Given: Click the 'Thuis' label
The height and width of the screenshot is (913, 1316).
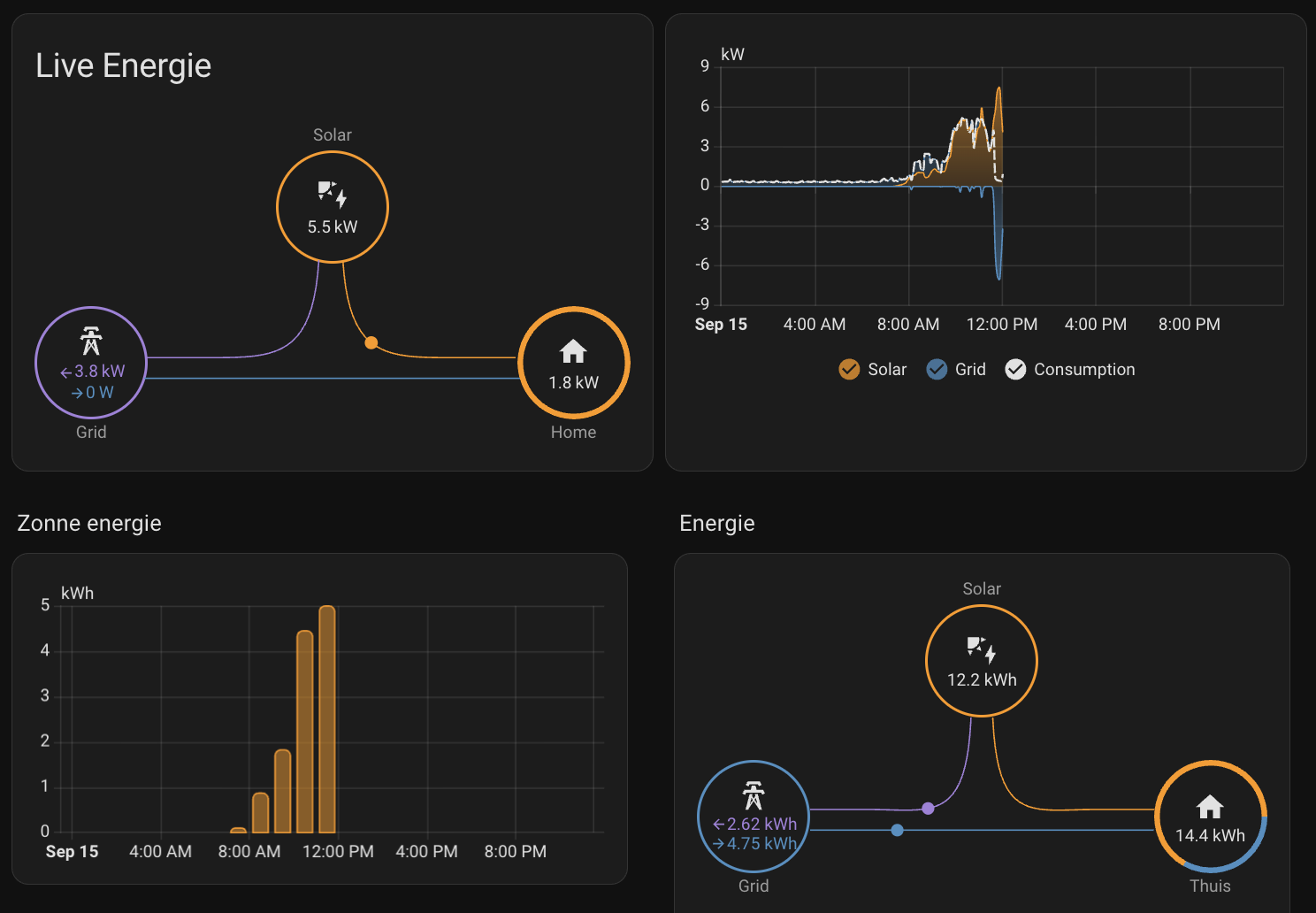Looking at the screenshot, I should (x=1210, y=886).
